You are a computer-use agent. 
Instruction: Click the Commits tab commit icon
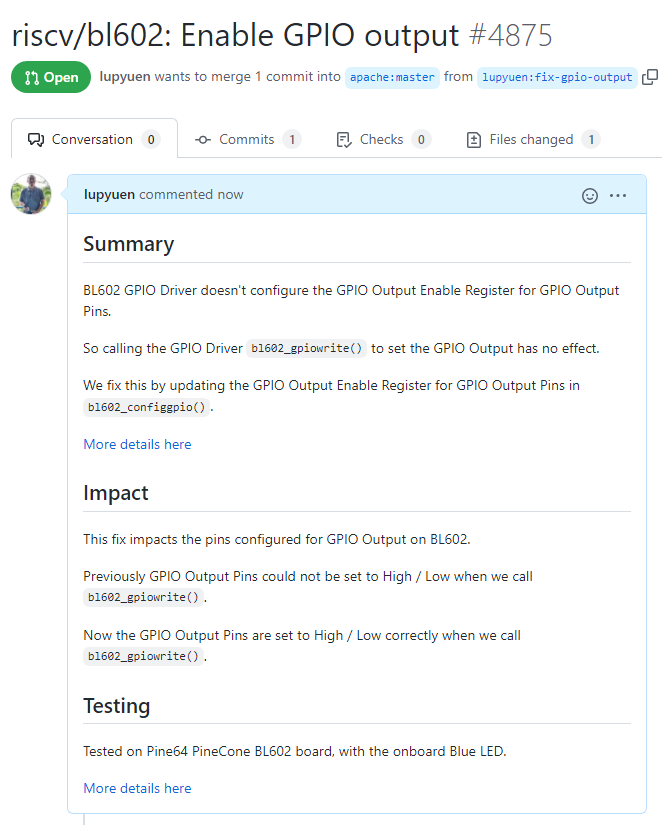(x=203, y=139)
